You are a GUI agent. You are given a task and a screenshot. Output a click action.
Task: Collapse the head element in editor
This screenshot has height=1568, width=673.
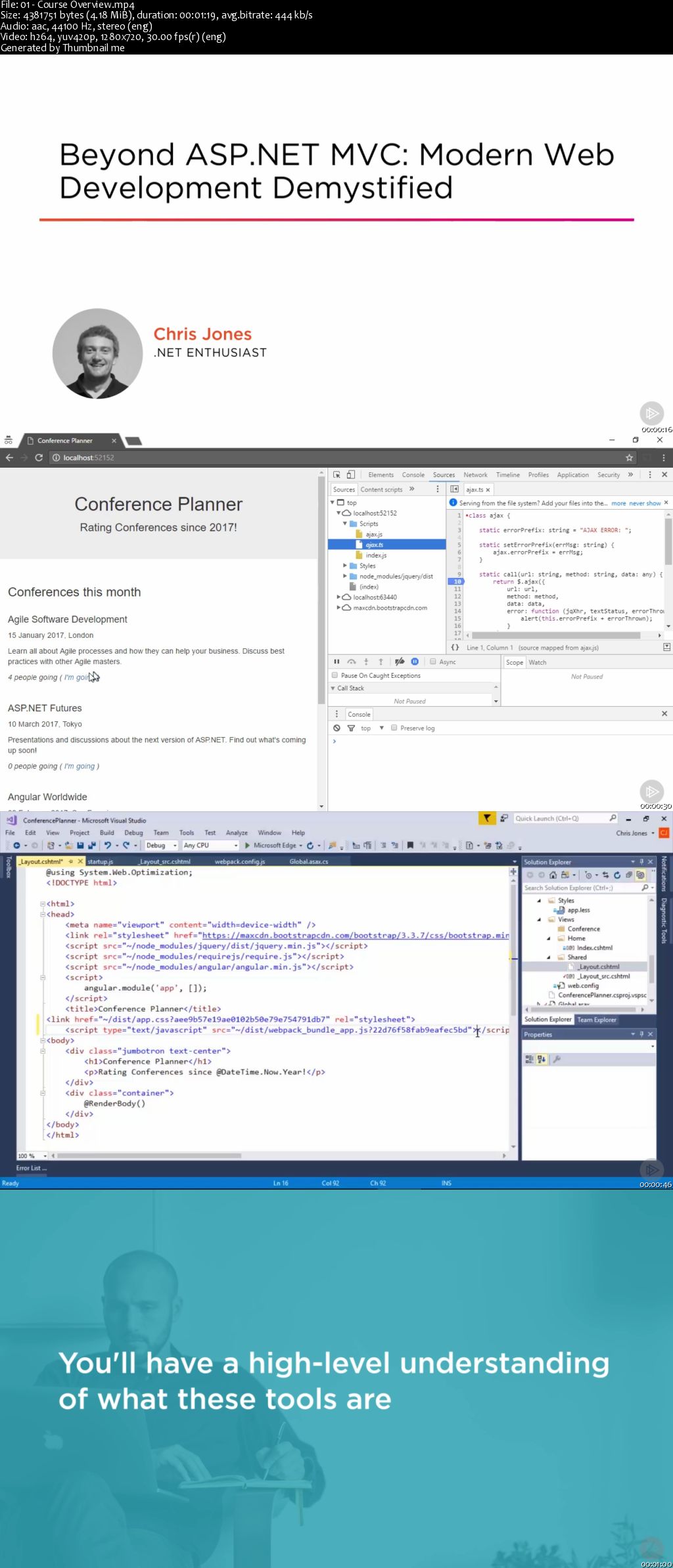[43, 914]
